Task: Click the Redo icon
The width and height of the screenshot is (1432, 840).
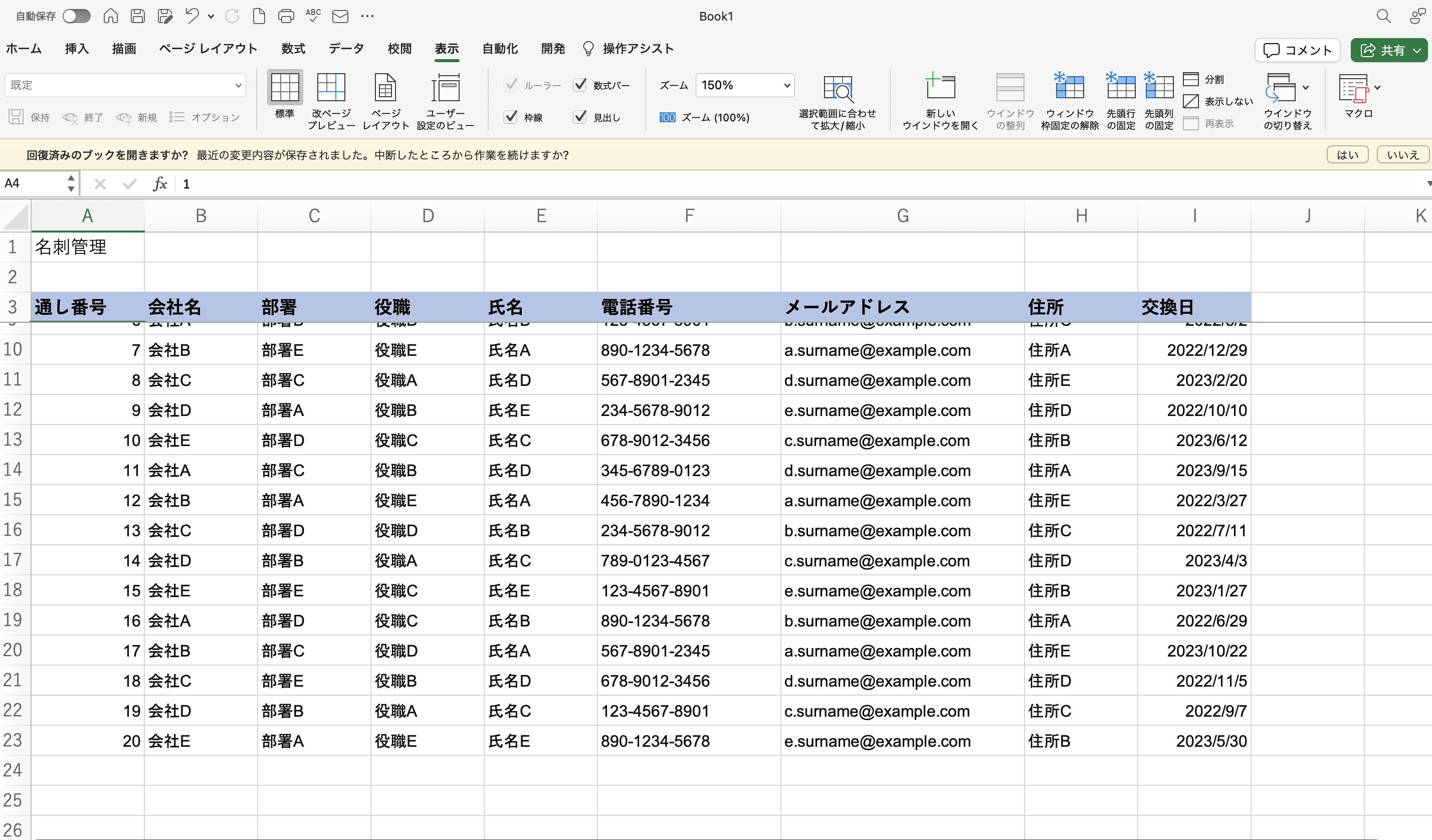Action: click(x=232, y=16)
